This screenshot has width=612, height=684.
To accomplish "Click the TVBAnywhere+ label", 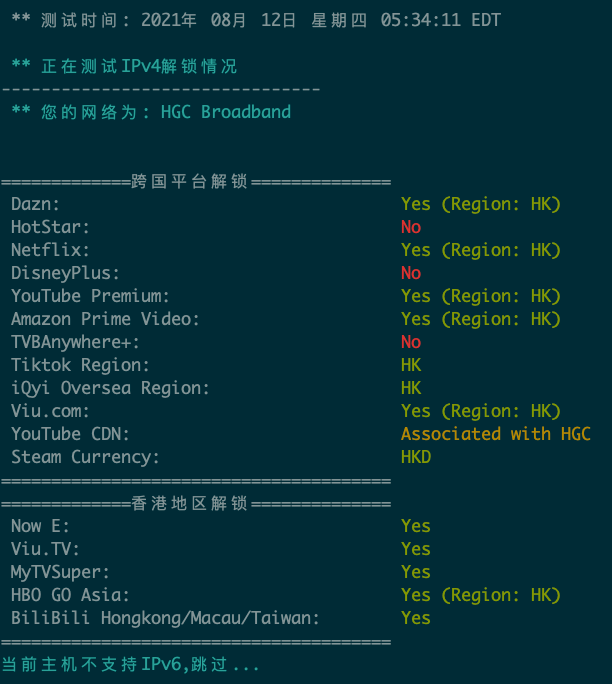I will coord(75,342).
